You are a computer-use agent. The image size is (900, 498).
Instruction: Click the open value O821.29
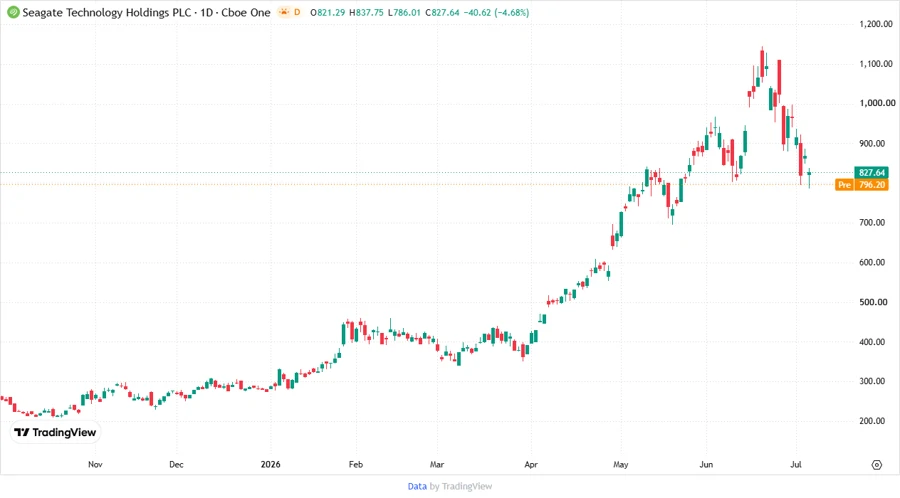(328, 13)
